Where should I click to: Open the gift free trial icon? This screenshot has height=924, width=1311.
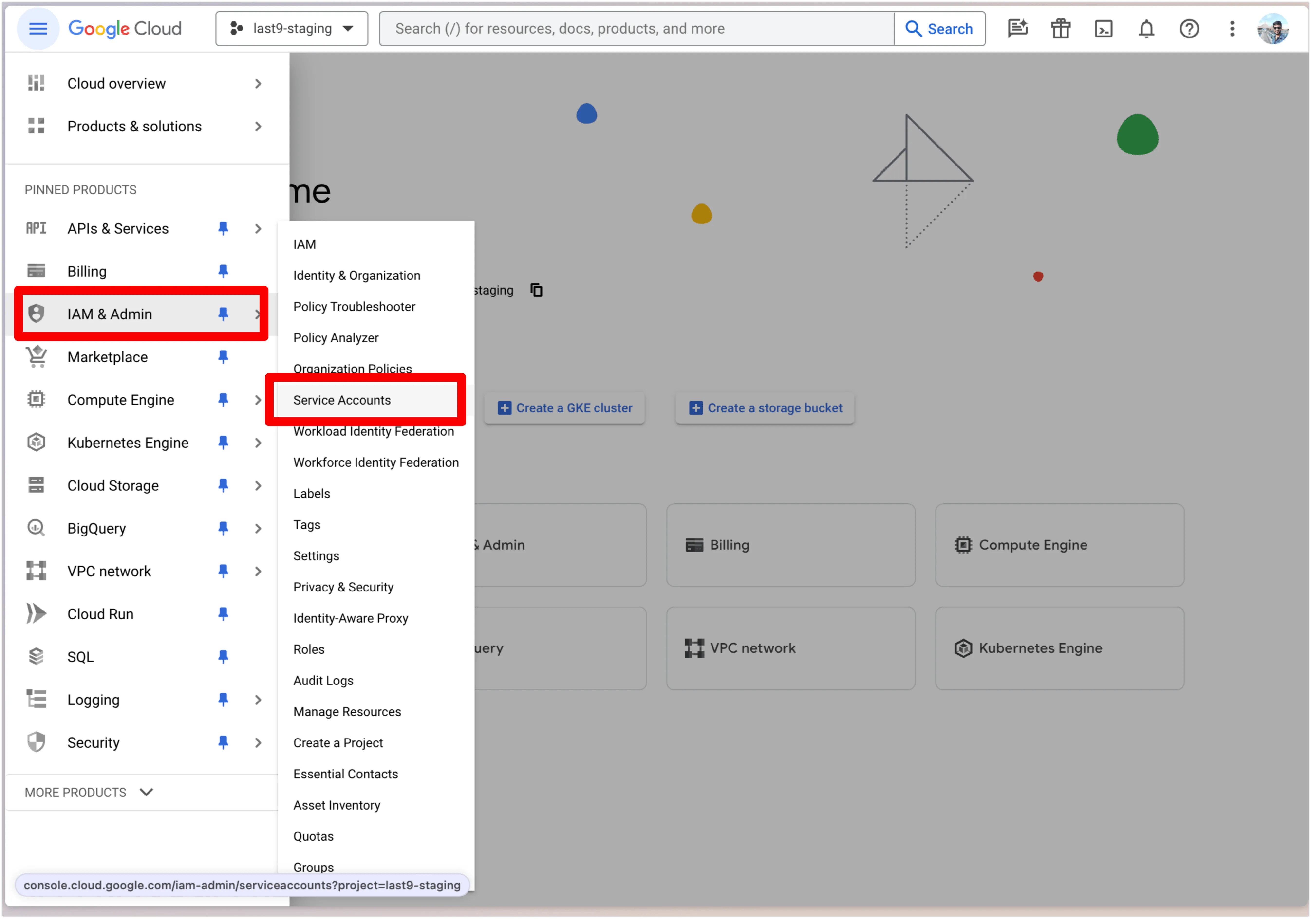(1060, 28)
